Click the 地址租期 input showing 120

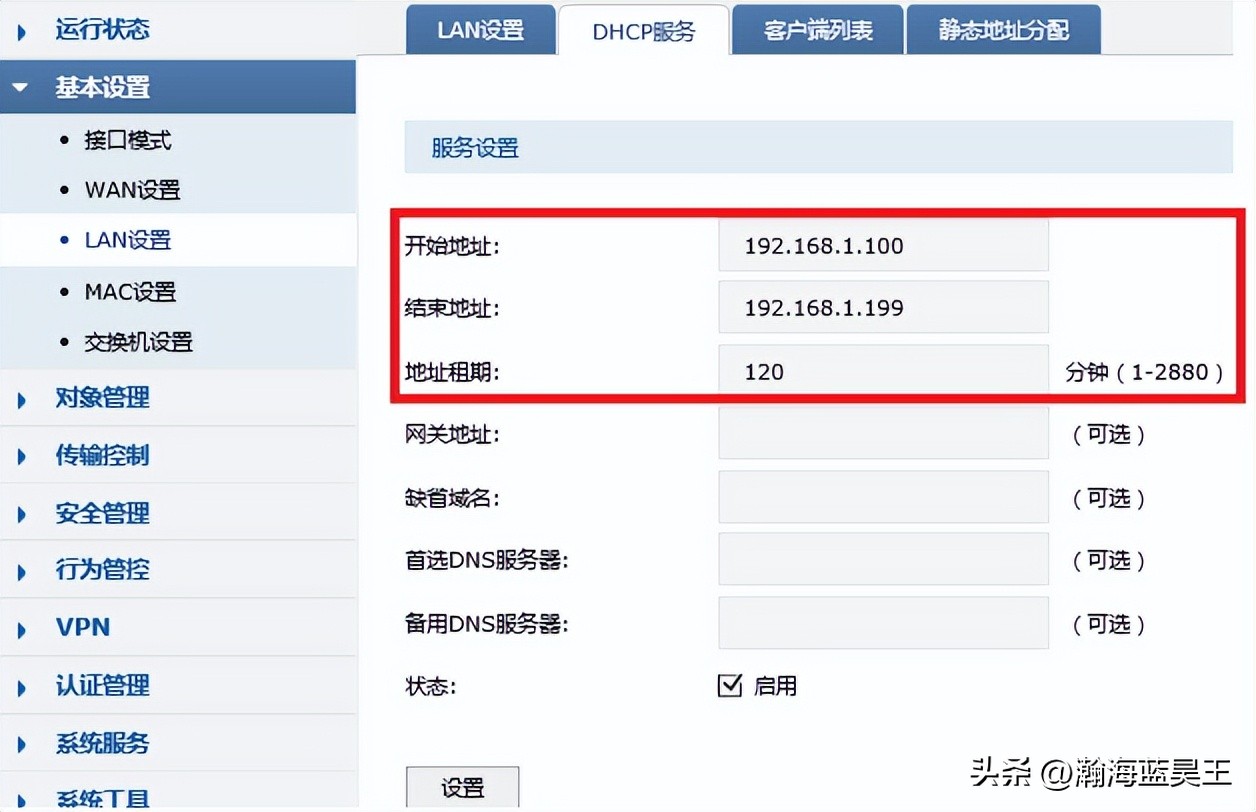click(x=883, y=370)
